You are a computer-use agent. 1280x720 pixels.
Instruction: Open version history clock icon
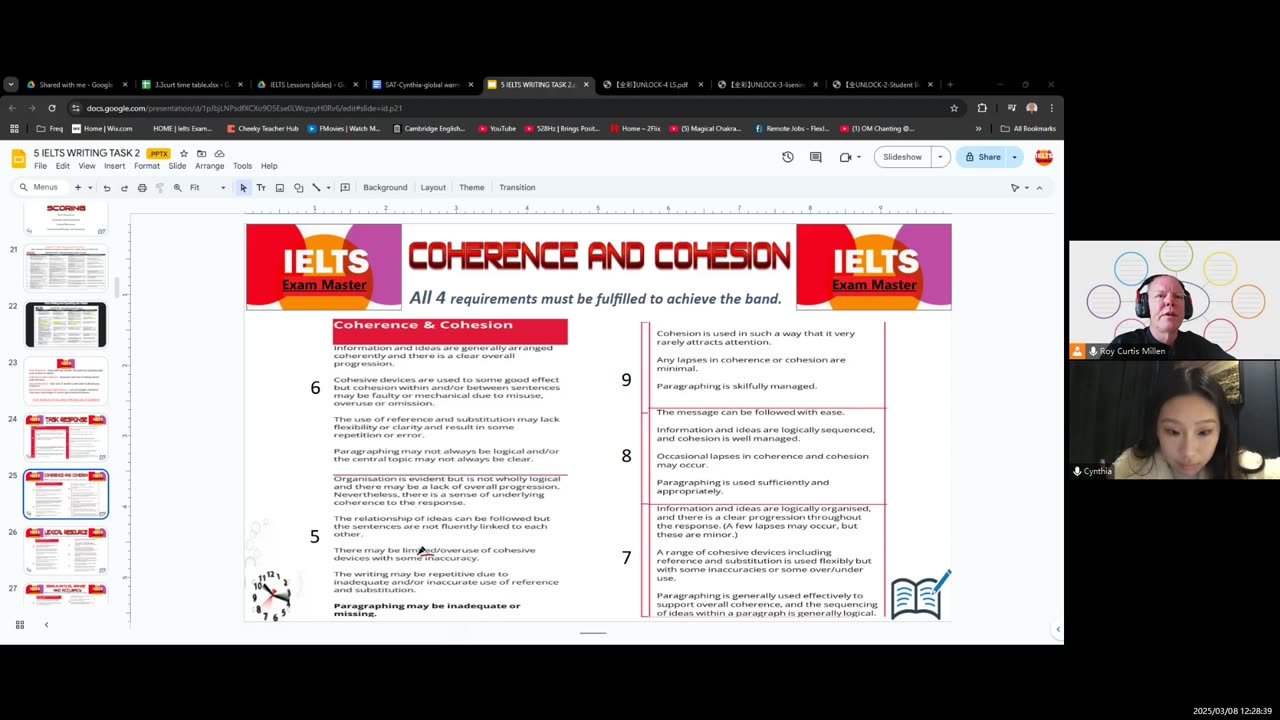click(x=787, y=157)
